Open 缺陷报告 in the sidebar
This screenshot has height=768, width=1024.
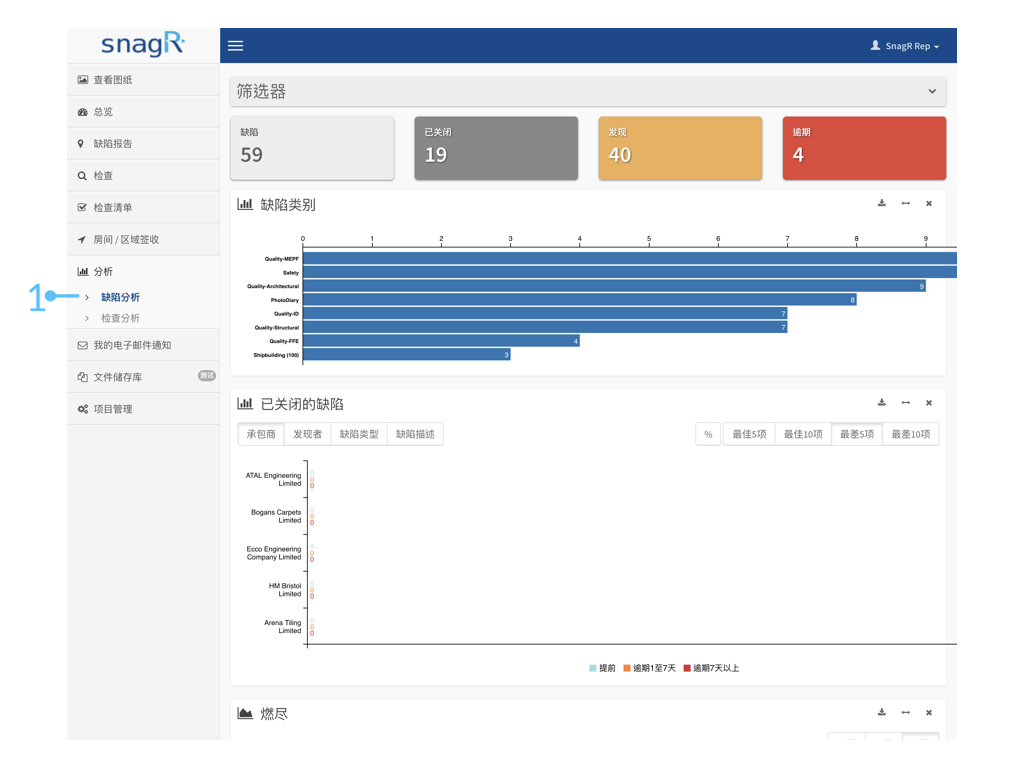click(143, 144)
